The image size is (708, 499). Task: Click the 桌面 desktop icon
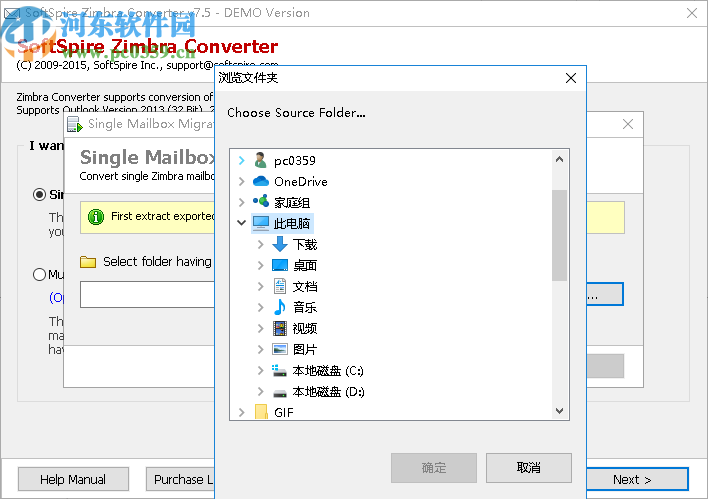[280, 265]
